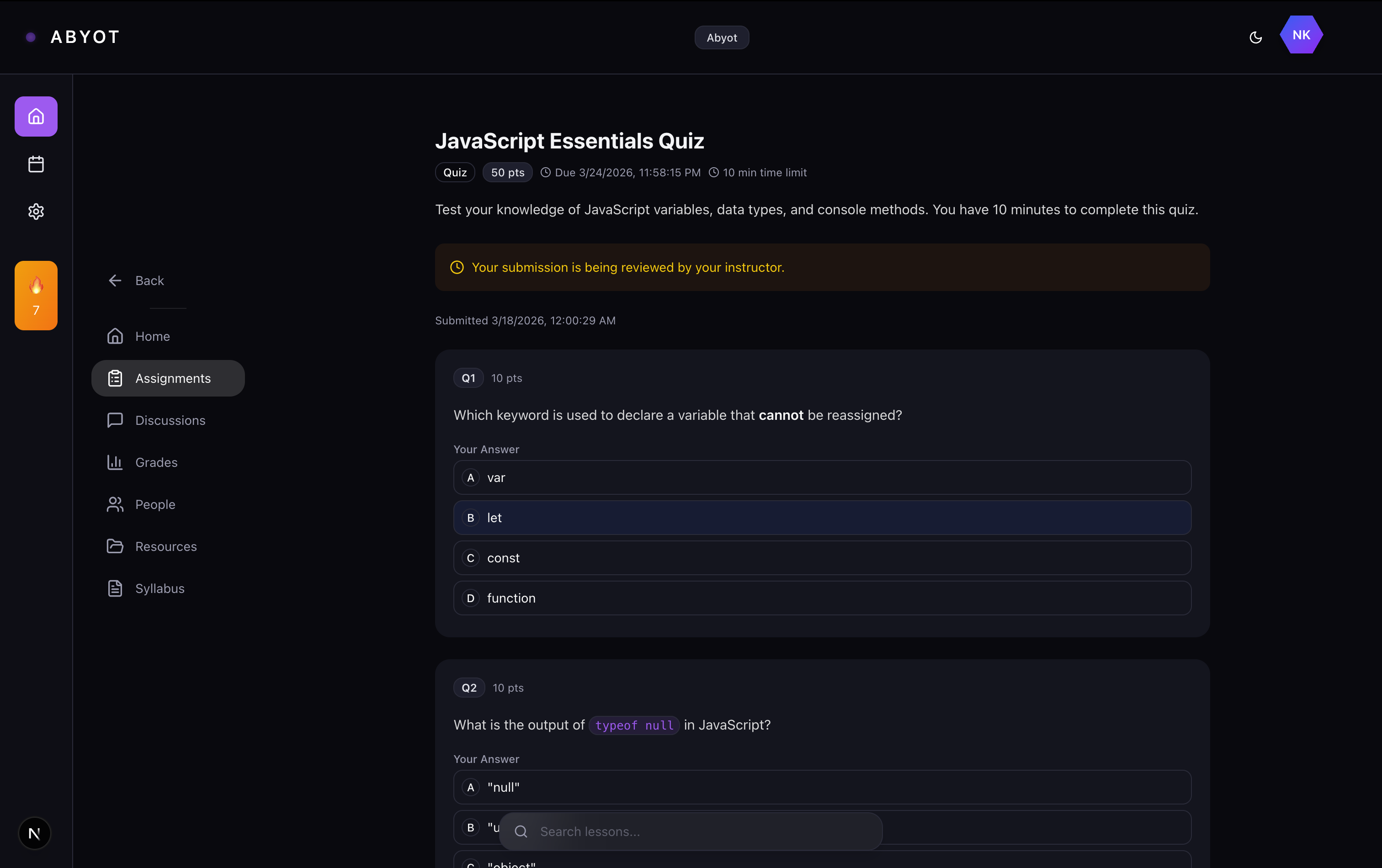The height and width of the screenshot is (868, 1382).
Task: Toggle dark mode moon icon
Action: [x=1255, y=37]
